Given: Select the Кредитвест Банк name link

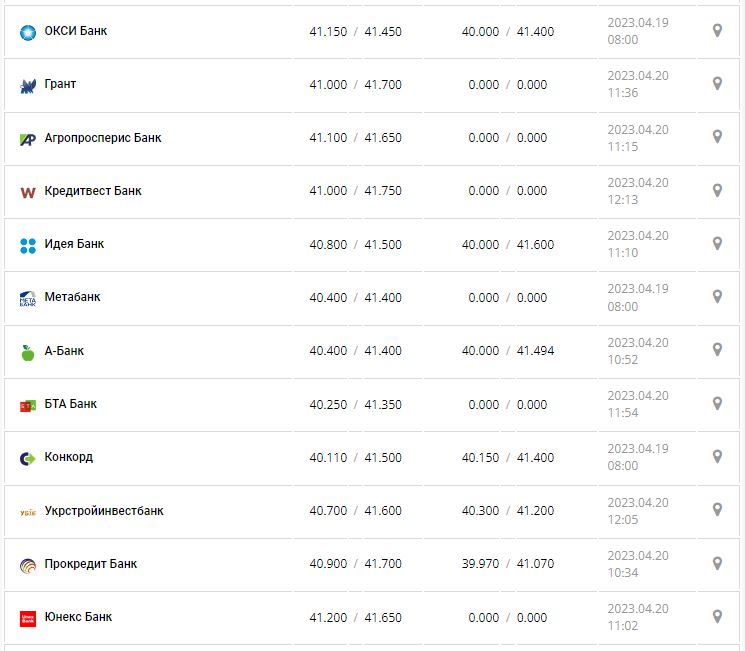Looking at the screenshot, I should [x=93, y=191].
